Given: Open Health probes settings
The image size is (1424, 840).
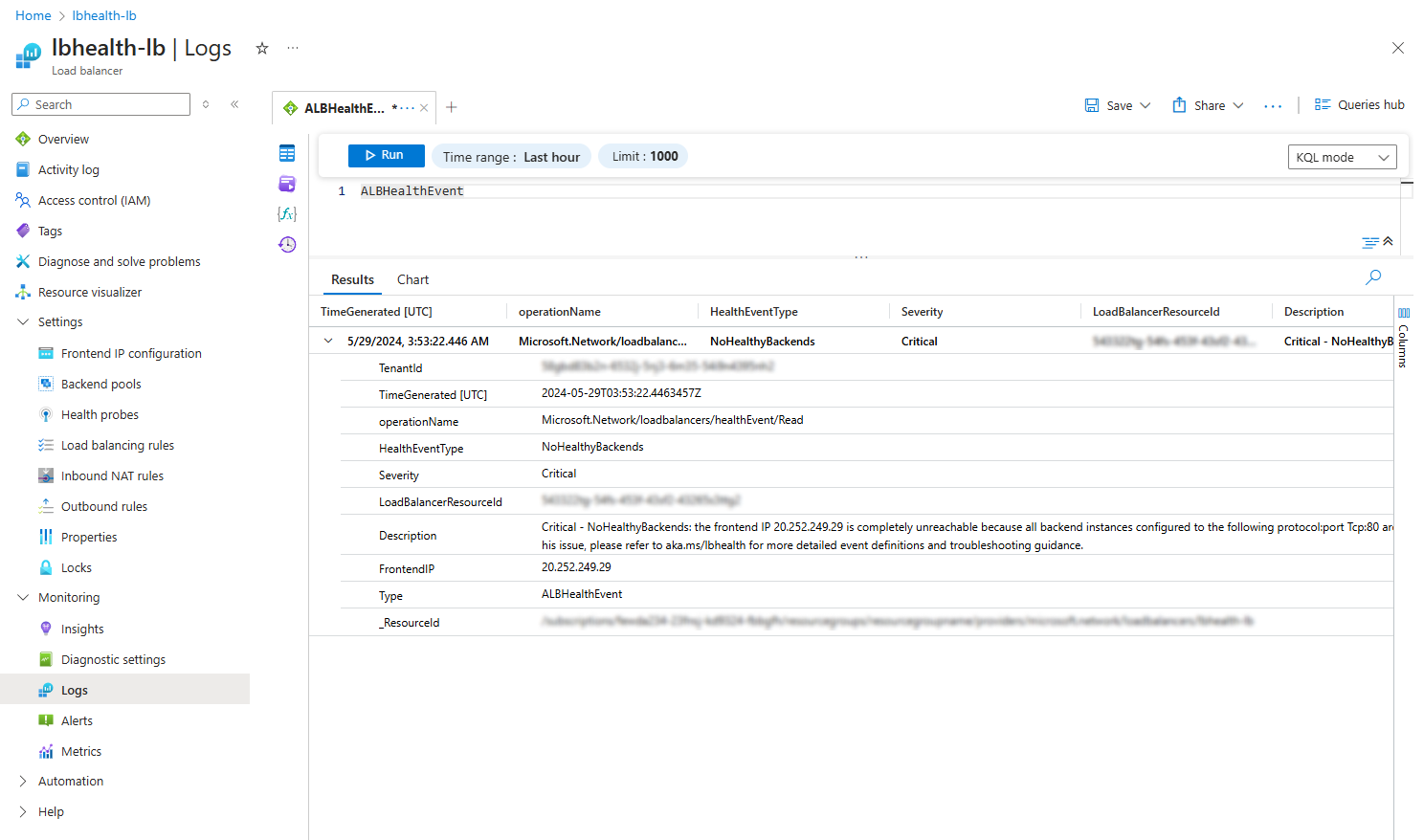Looking at the screenshot, I should click(x=100, y=414).
